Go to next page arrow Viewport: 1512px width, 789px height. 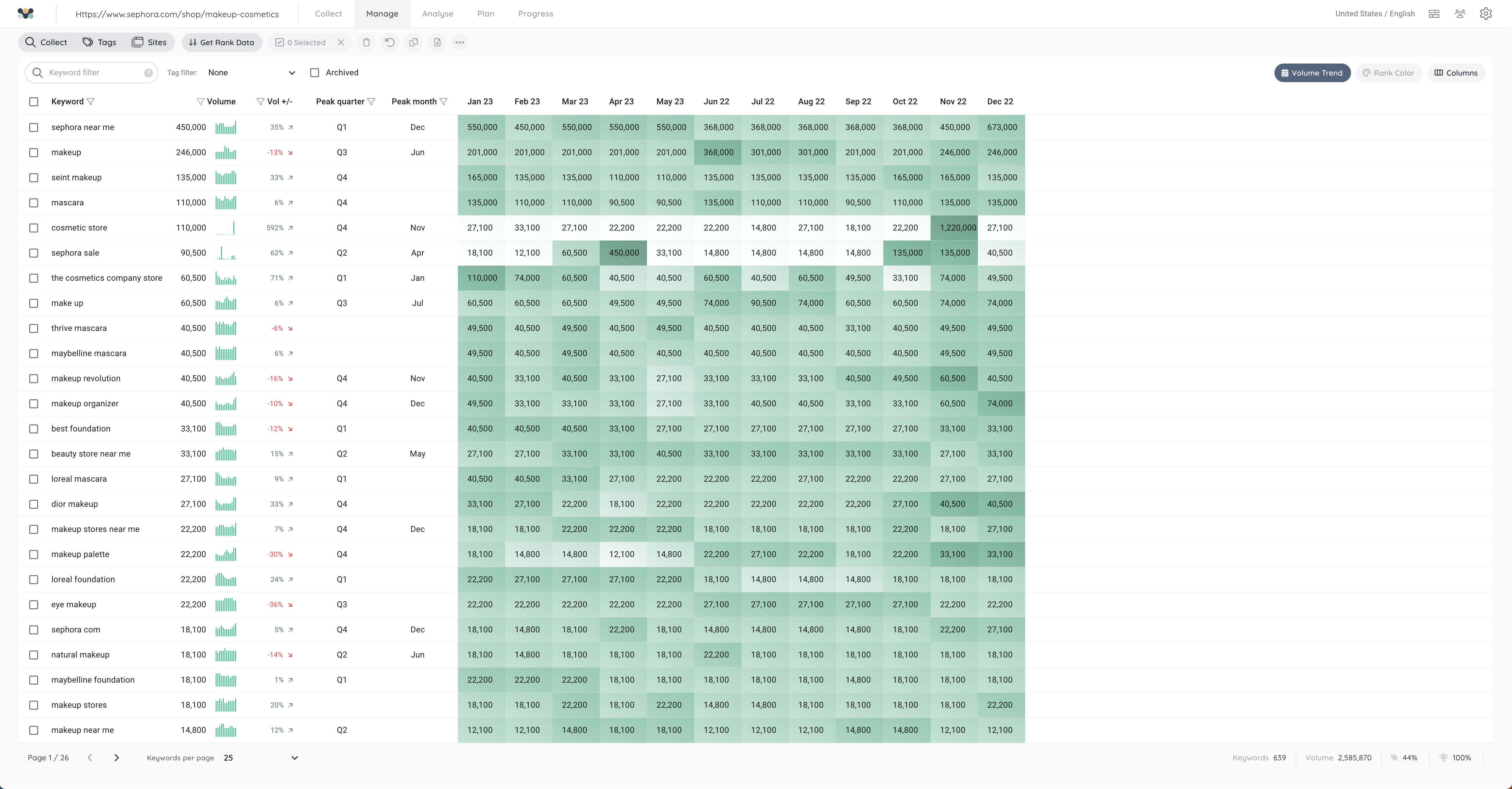click(x=116, y=758)
